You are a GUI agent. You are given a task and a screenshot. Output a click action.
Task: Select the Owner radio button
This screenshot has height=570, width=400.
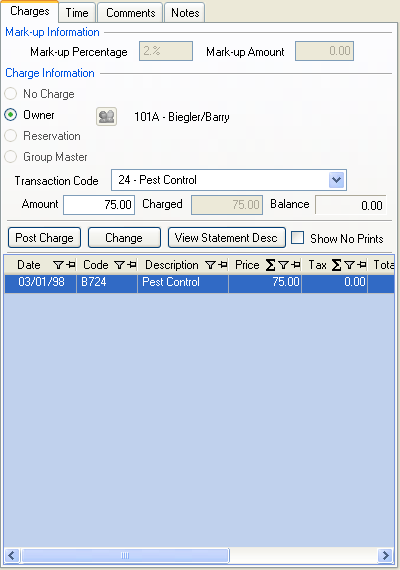[11, 115]
